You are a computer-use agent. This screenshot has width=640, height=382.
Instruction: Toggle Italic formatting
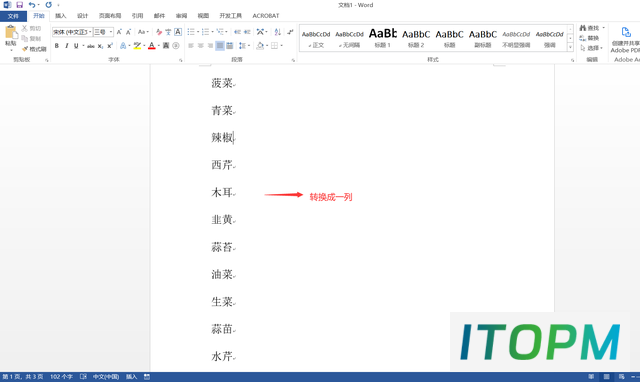click(x=67, y=46)
